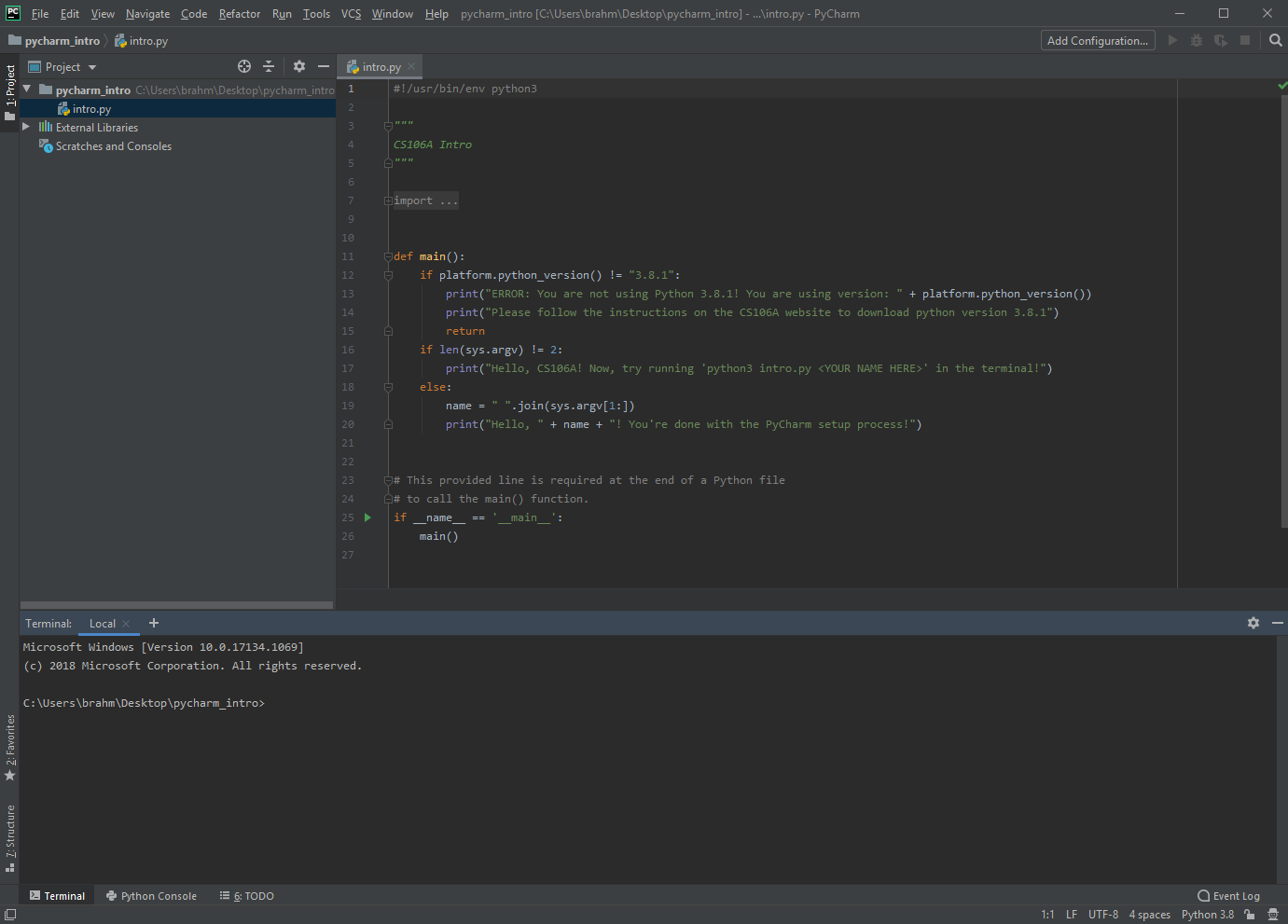The height and width of the screenshot is (924, 1288).
Task: Expand the External Libraries node
Action: [26, 127]
